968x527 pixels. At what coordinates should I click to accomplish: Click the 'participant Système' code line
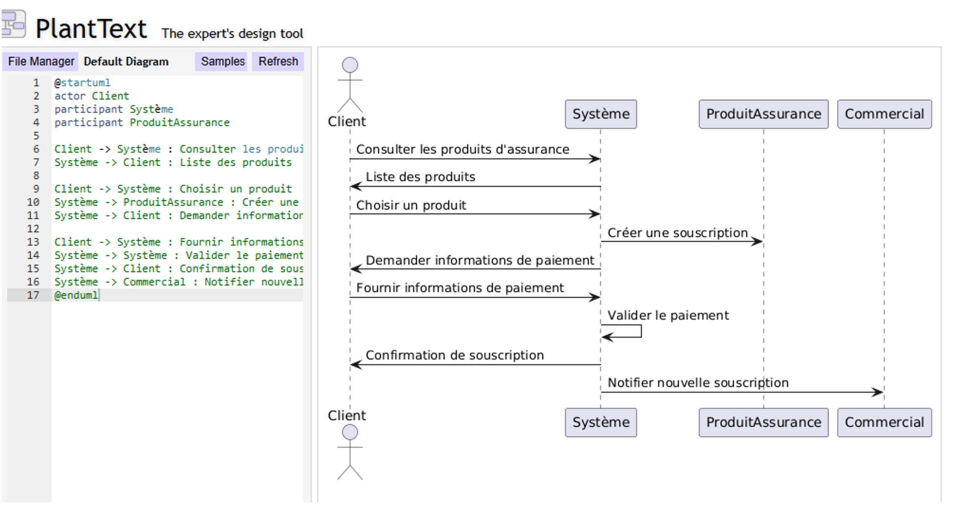click(x=114, y=109)
